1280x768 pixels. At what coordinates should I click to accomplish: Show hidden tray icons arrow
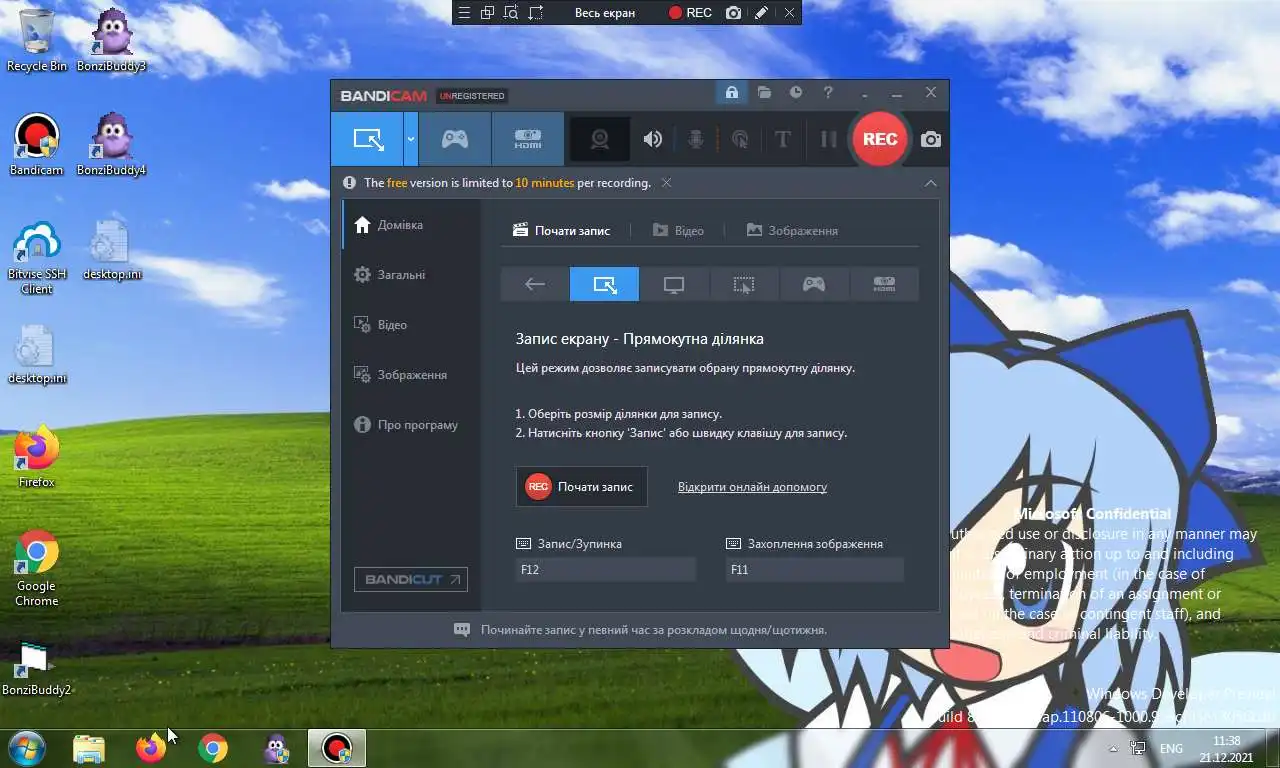pos(1113,749)
